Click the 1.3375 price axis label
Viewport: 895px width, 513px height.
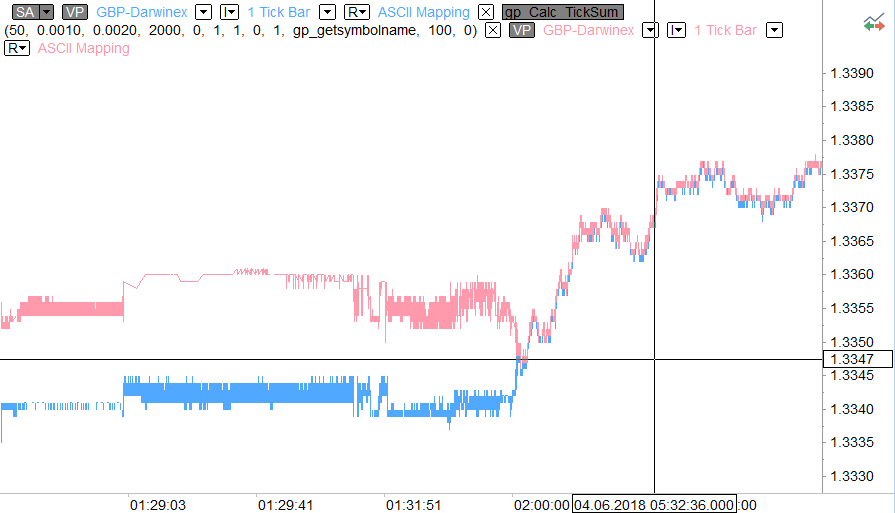(x=852, y=173)
